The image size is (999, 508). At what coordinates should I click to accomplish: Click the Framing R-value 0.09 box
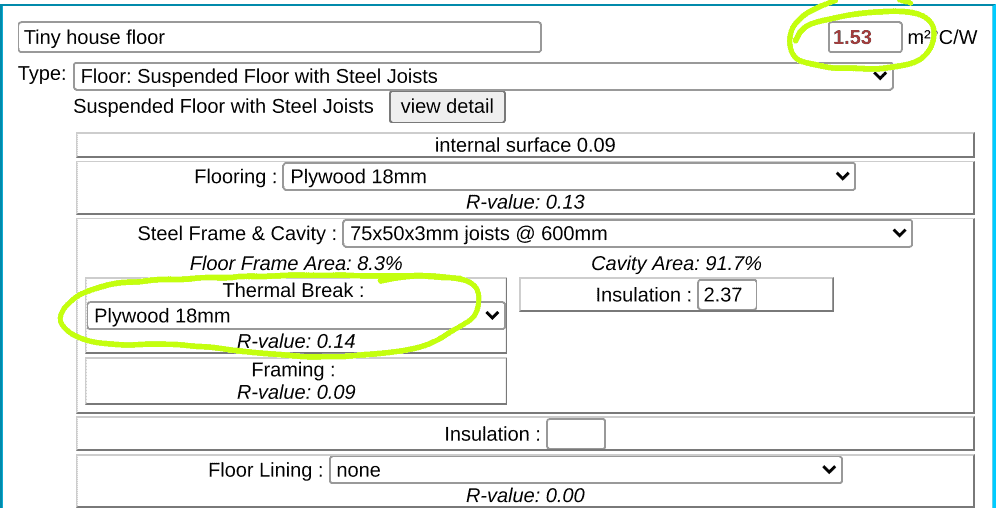click(x=296, y=381)
